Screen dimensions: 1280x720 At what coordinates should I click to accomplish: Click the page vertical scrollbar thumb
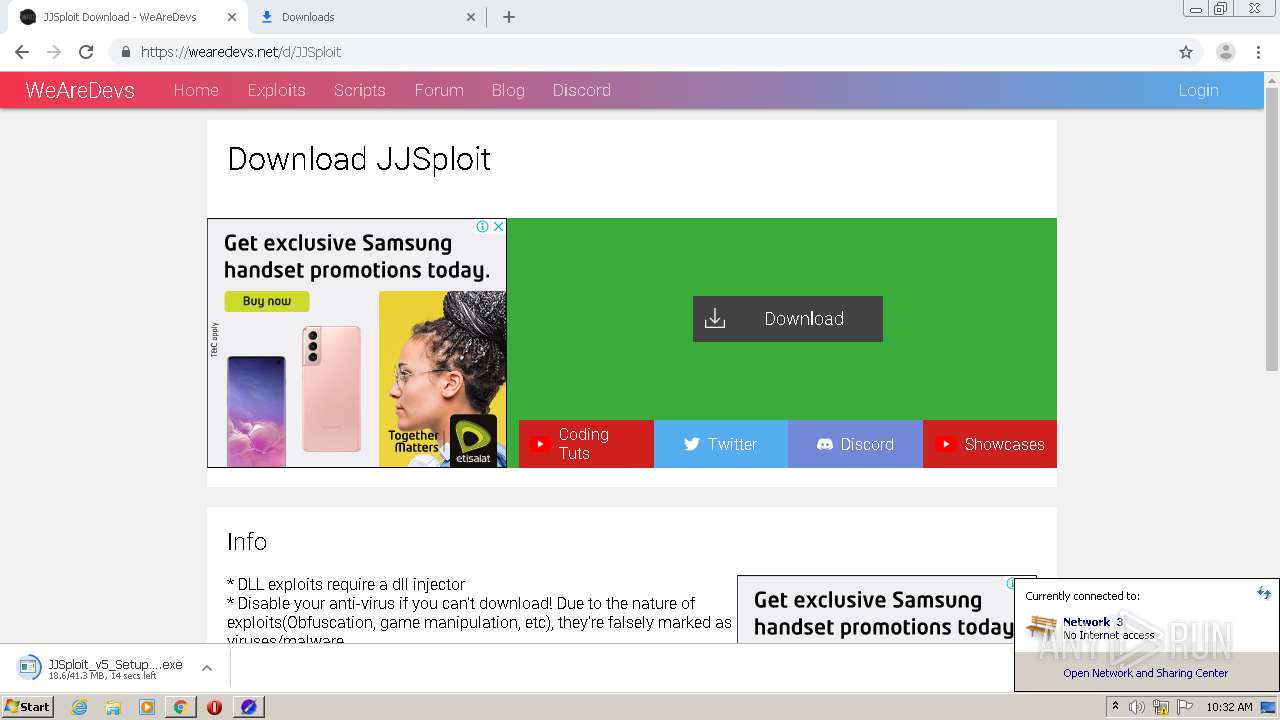pyautogui.click(x=1272, y=229)
